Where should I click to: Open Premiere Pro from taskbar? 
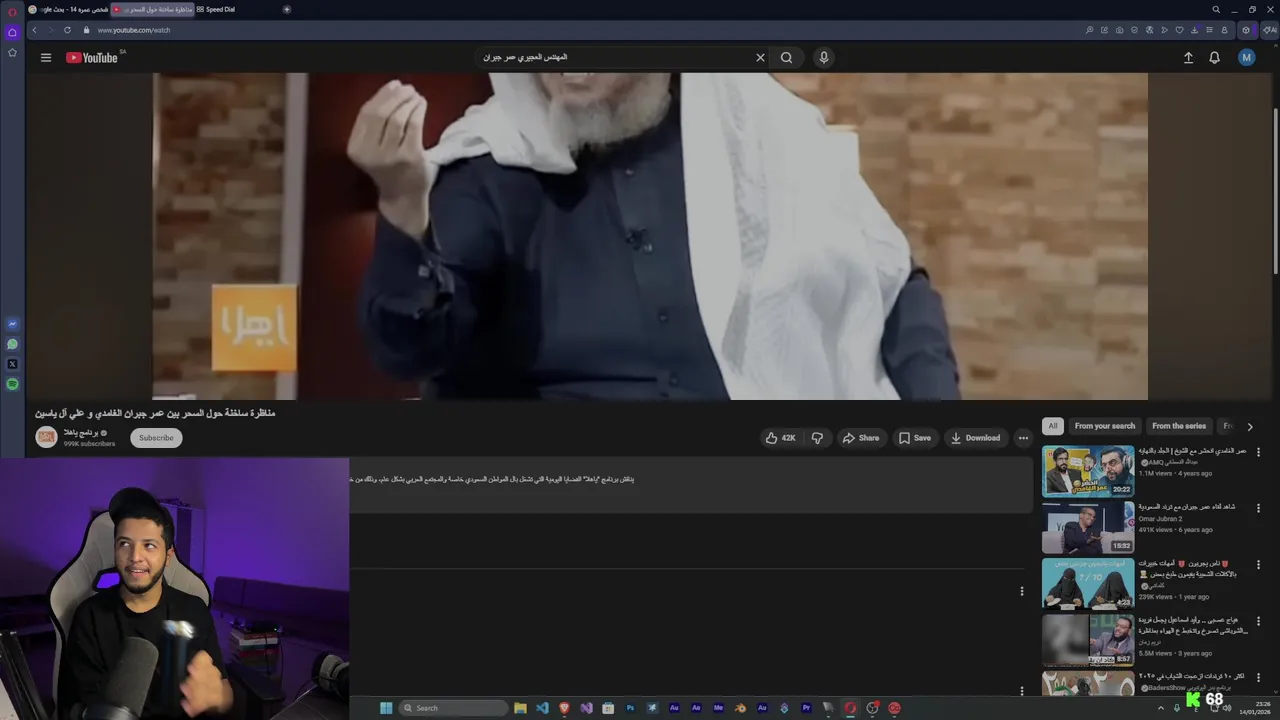point(806,708)
